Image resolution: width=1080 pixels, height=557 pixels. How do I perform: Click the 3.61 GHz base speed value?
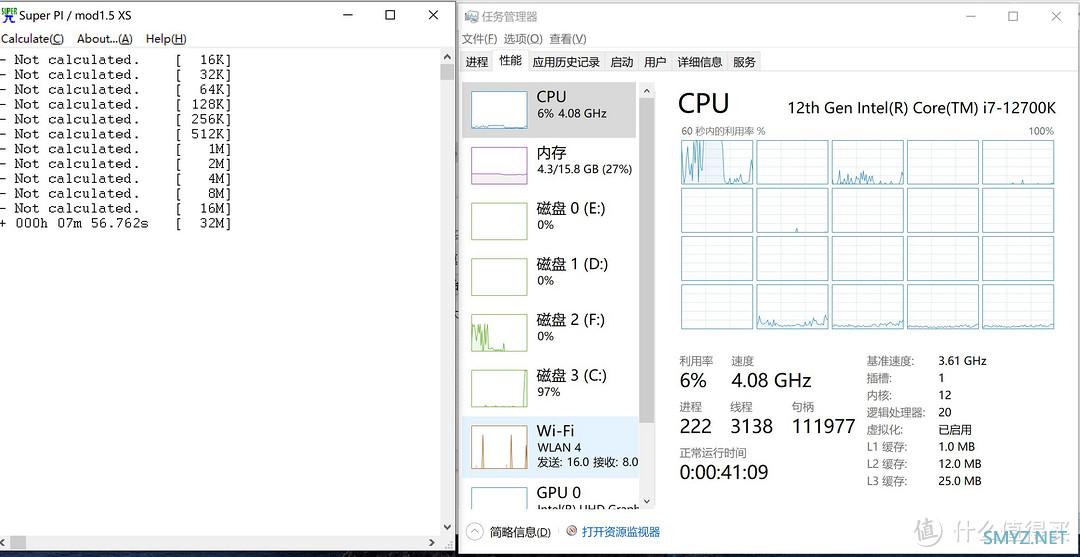pos(962,361)
